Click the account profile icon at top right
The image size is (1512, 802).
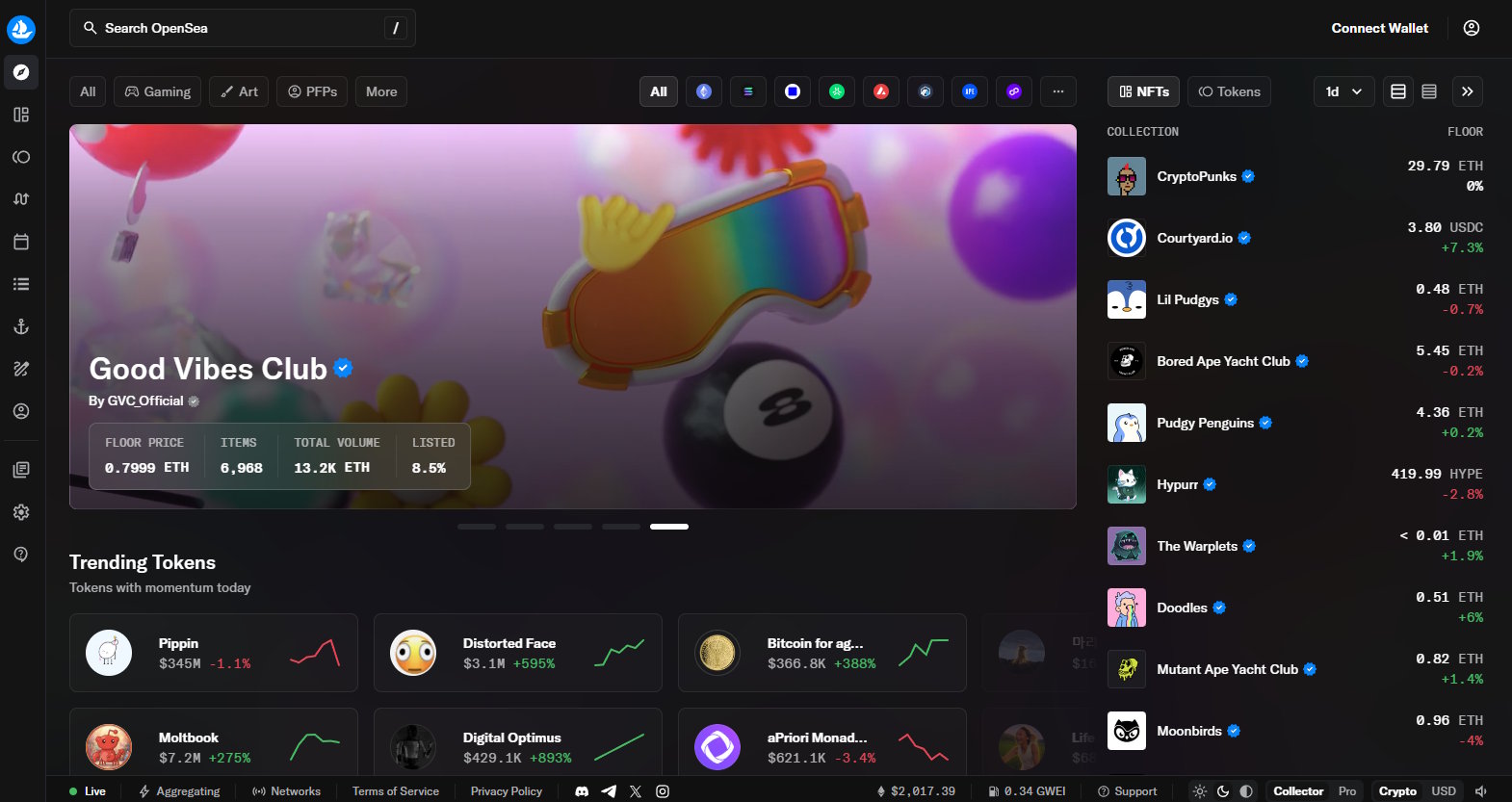point(1472,28)
